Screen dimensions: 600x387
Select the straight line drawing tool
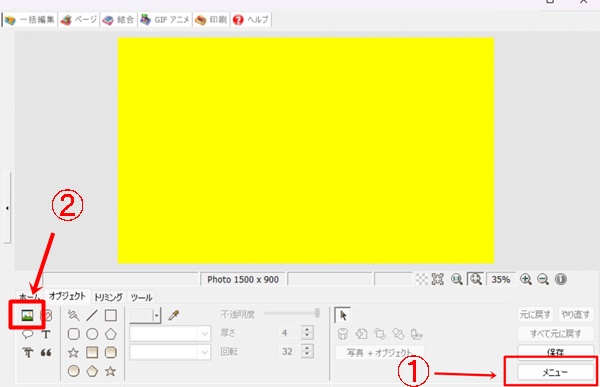pyautogui.click(x=92, y=315)
